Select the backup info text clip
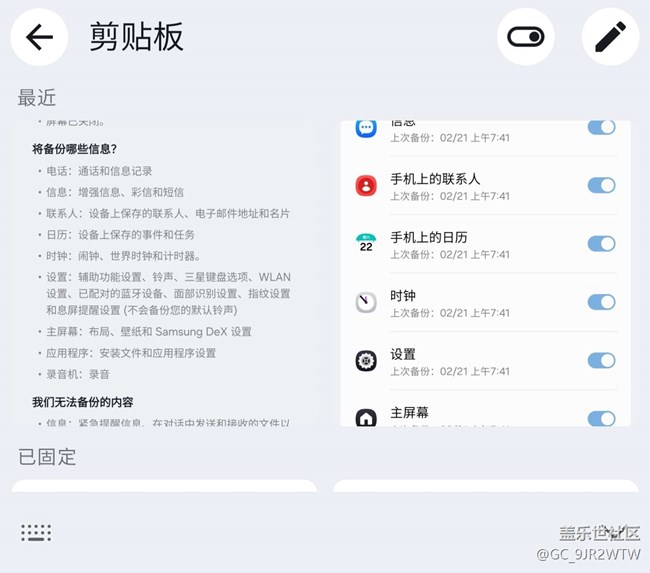The height and width of the screenshot is (573, 650). pos(163,270)
